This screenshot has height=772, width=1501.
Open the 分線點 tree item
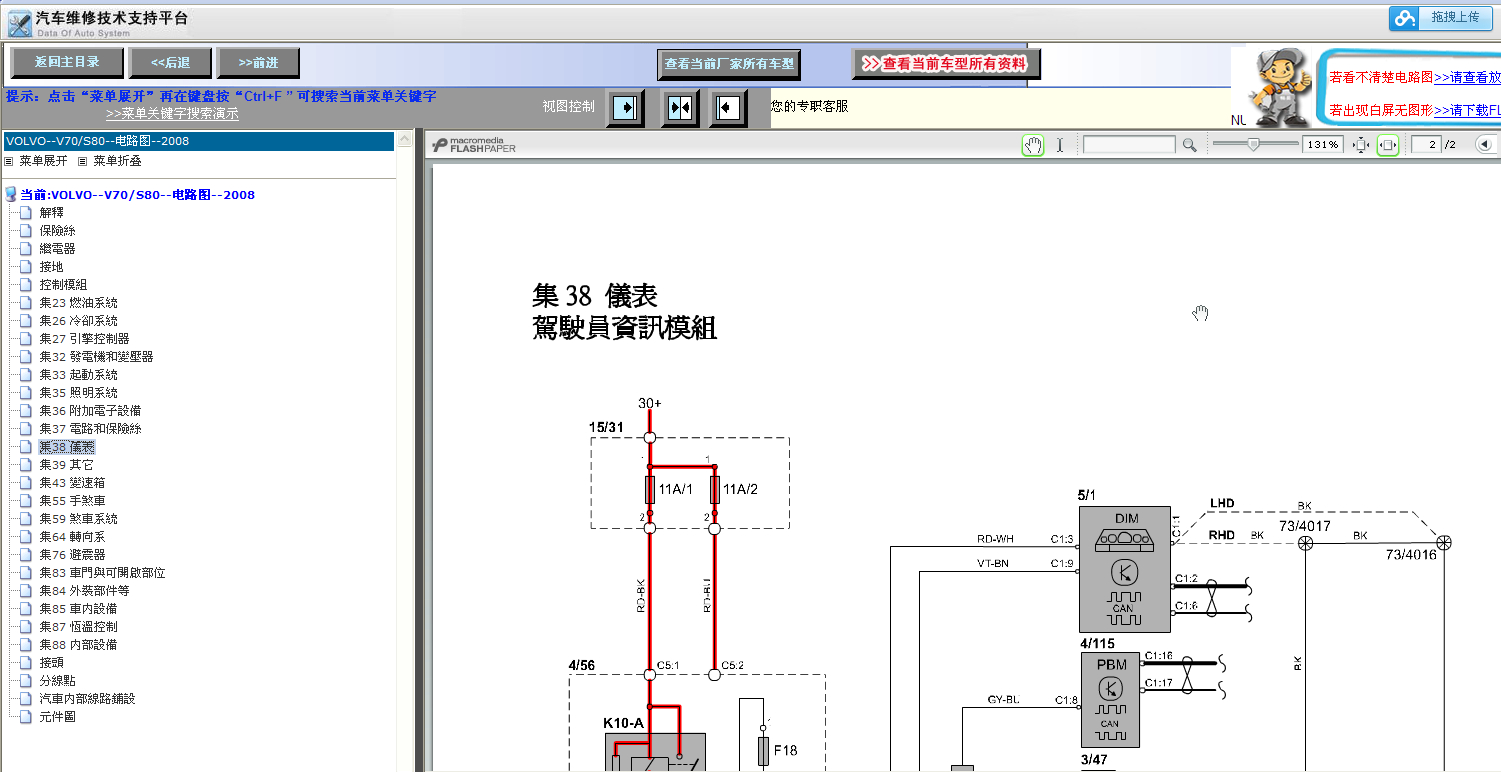click(58, 681)
